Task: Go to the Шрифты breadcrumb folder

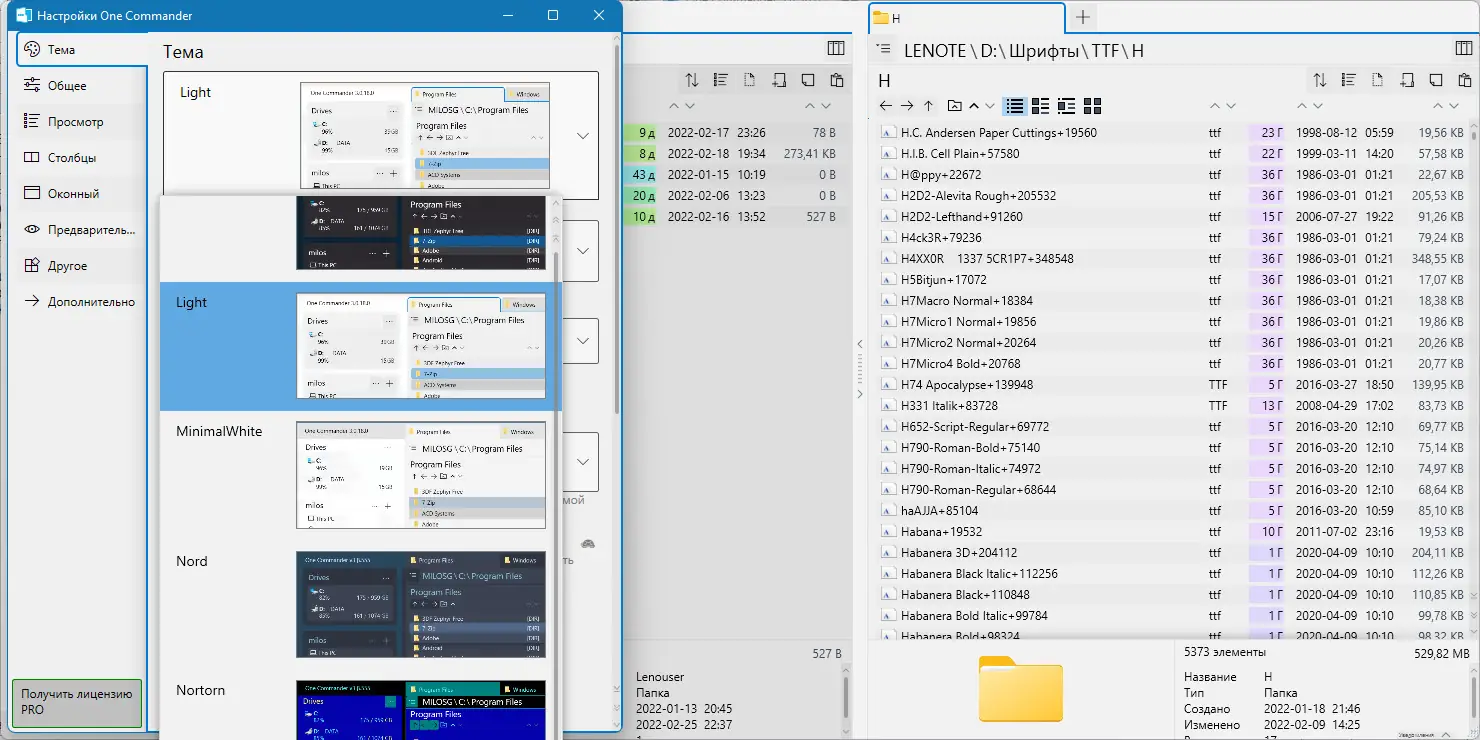Action: pos(1045,50)
